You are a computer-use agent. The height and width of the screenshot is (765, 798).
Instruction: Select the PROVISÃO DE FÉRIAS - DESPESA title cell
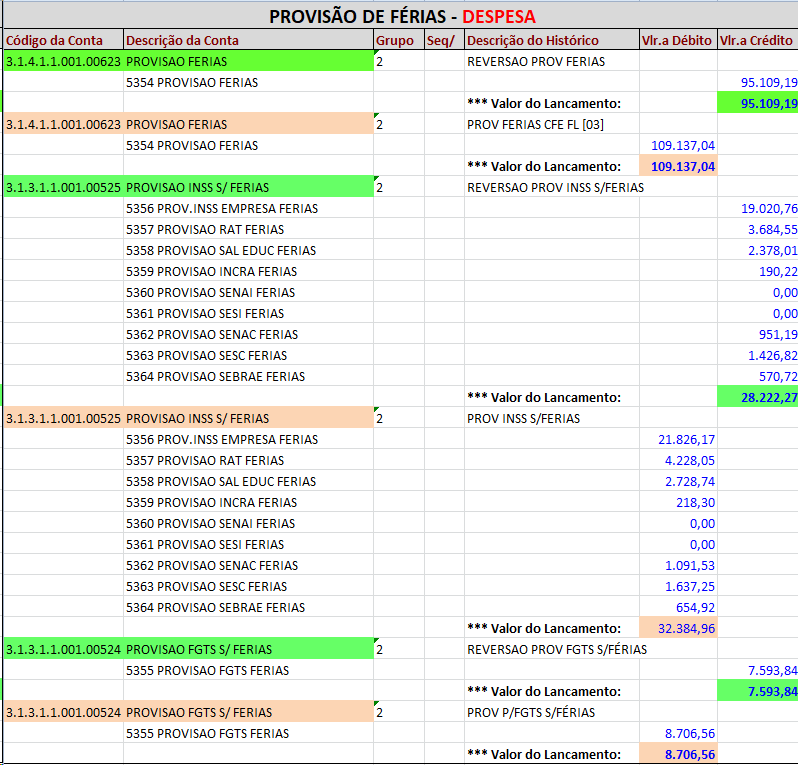pyautogui.click(x=400, y=17)
